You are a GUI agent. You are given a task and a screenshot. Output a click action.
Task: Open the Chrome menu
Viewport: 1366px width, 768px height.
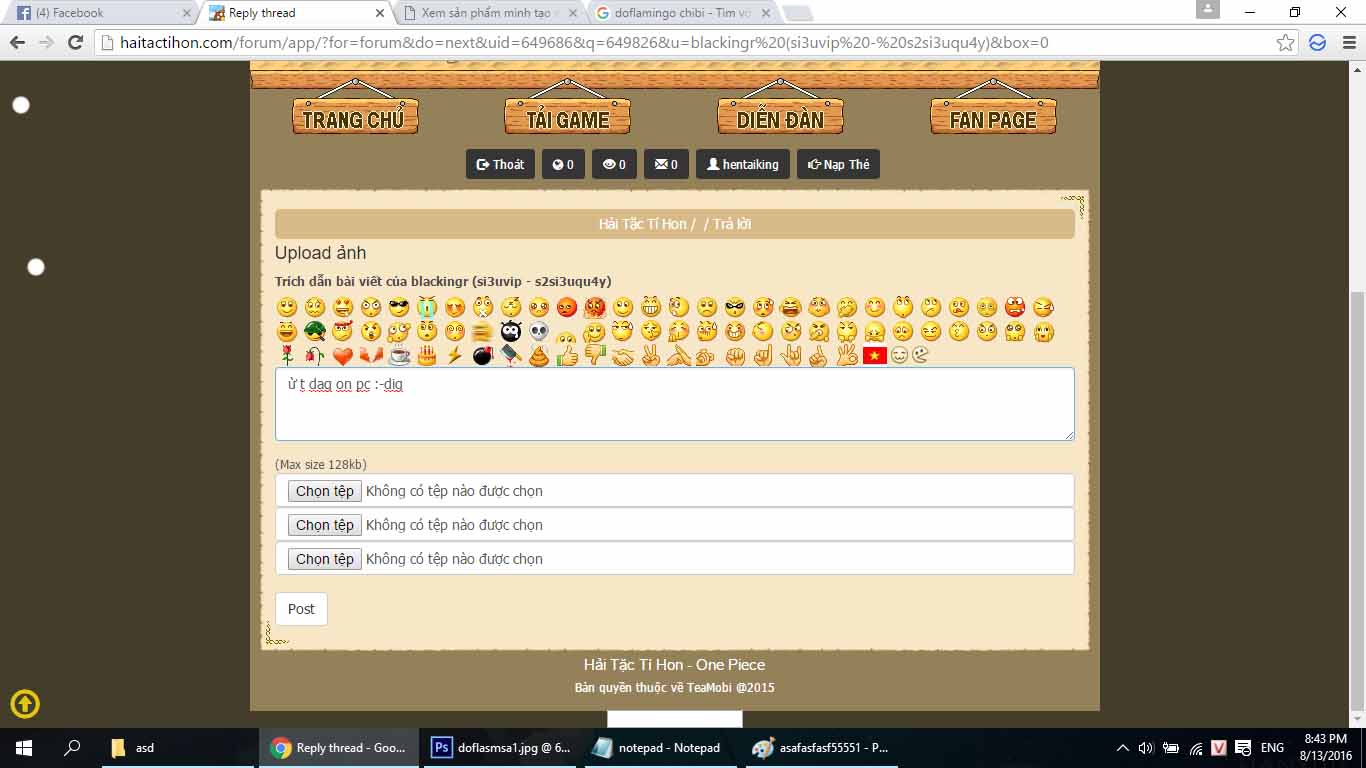coord(1349,43)
